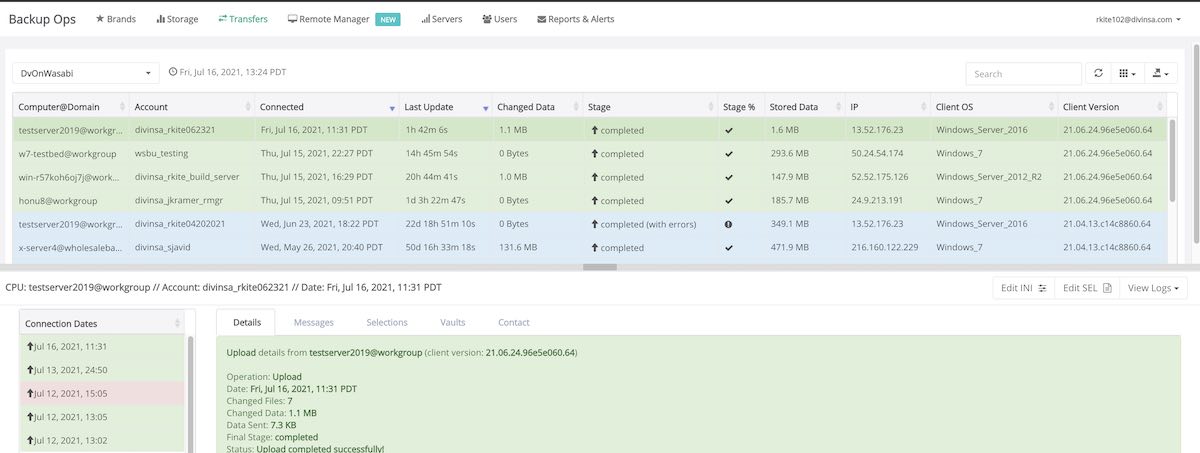Viewport: 1200px width, 453px height.
Task: Open the export dropdown
Action: tap(1160, 73)
